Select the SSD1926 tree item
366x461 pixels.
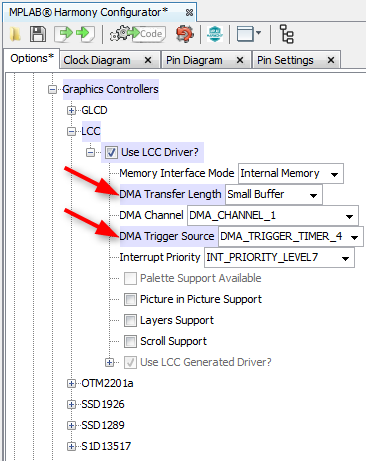coord(103,404)
